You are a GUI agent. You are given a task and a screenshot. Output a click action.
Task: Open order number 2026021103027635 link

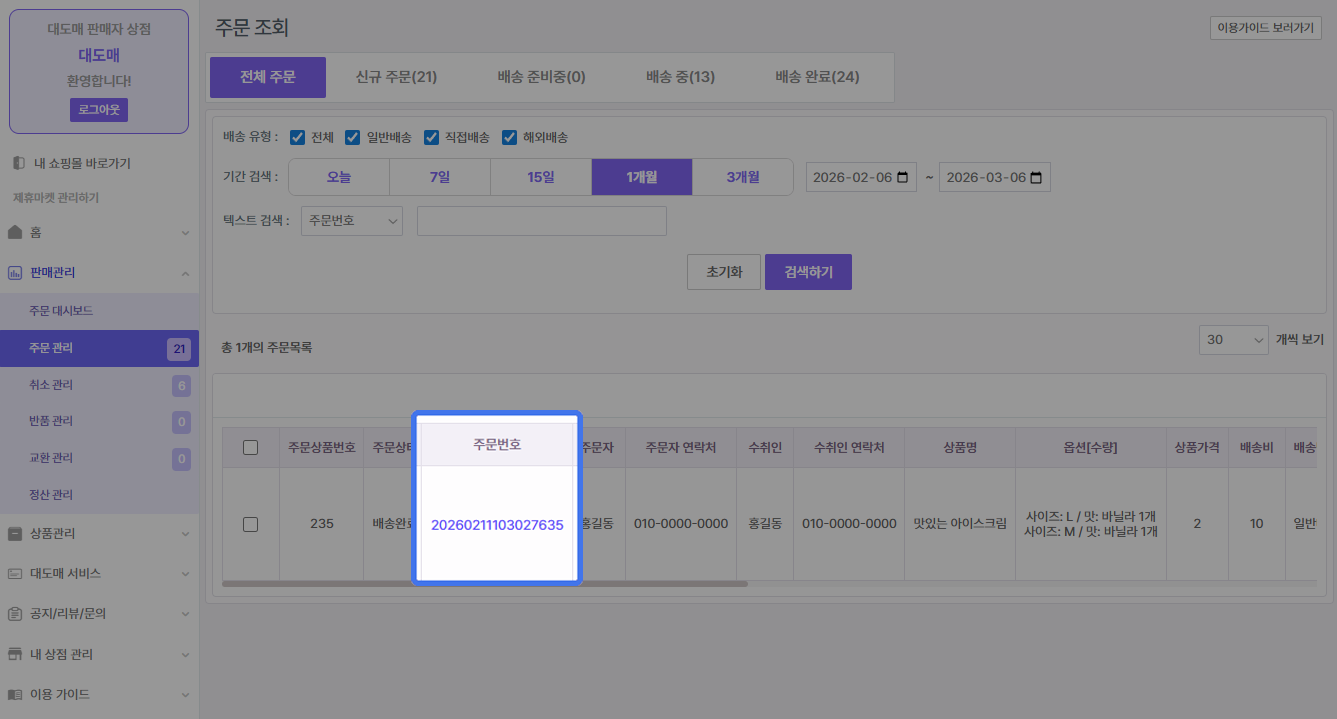pos(497,524)
